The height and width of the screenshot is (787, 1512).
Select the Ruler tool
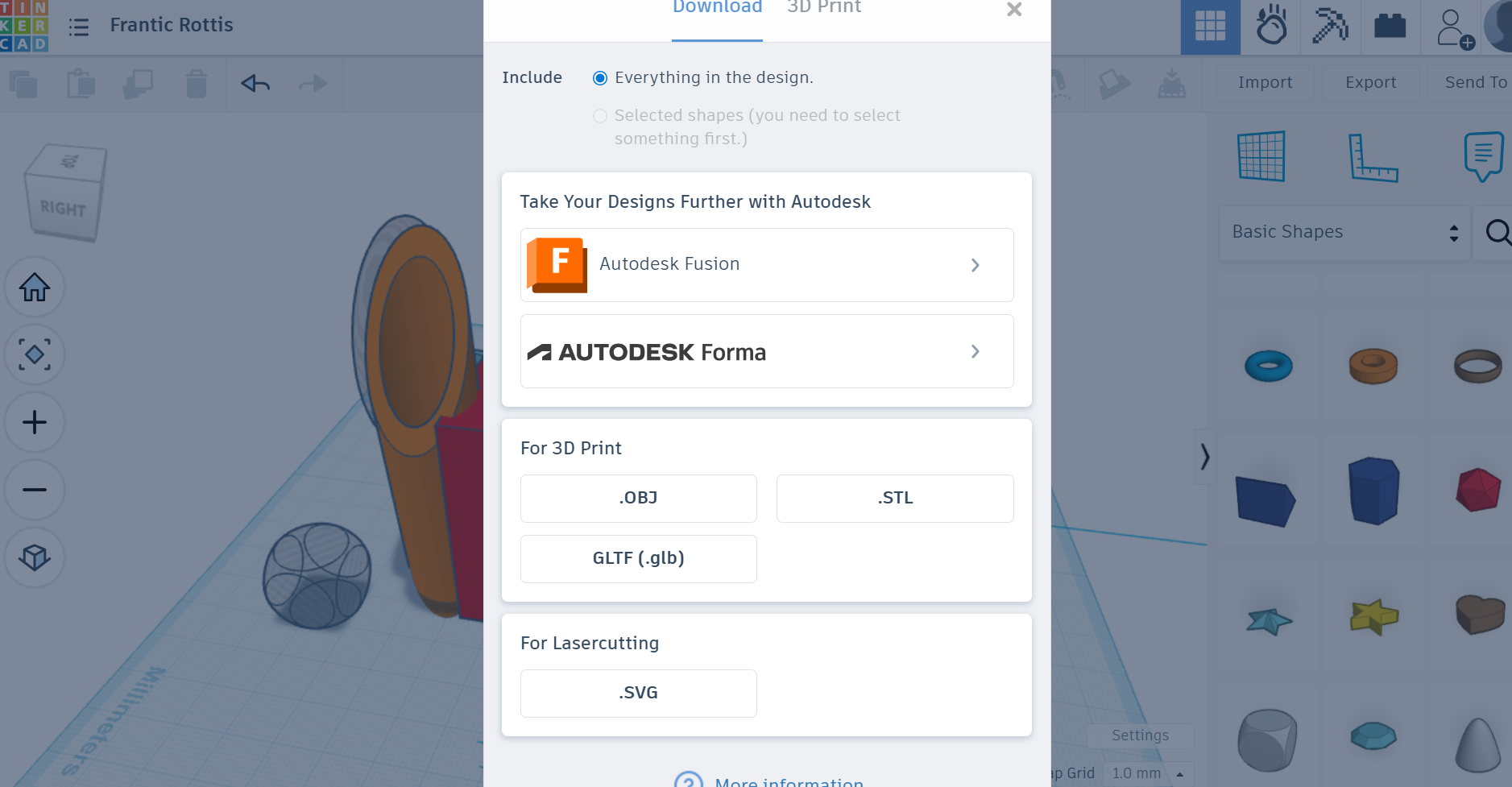(1373, 157)
